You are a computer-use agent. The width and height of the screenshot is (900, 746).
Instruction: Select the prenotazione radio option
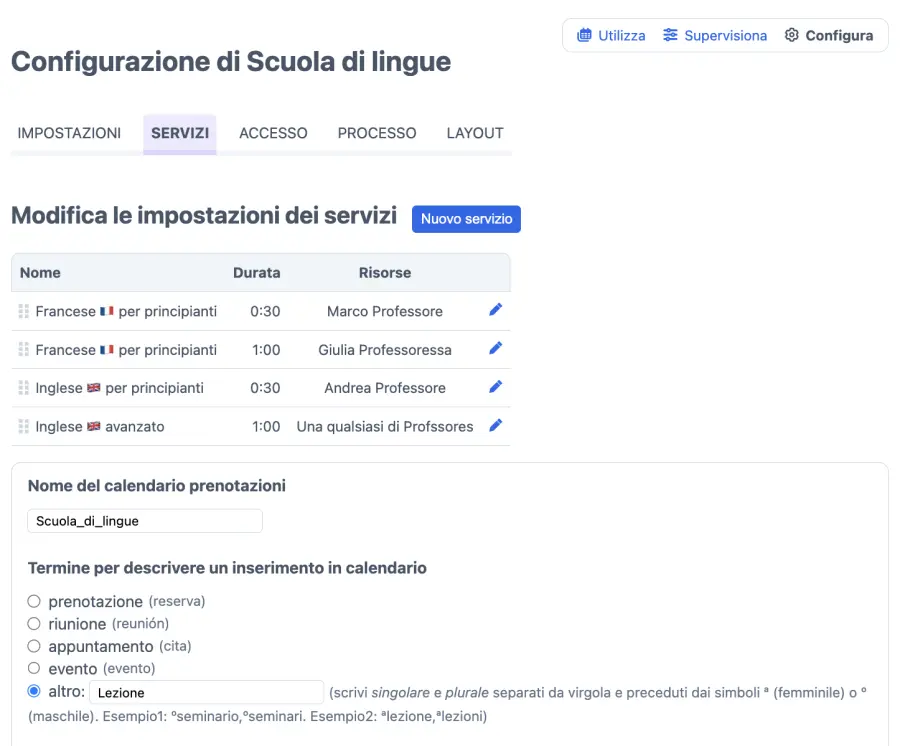tap(33, 601)
